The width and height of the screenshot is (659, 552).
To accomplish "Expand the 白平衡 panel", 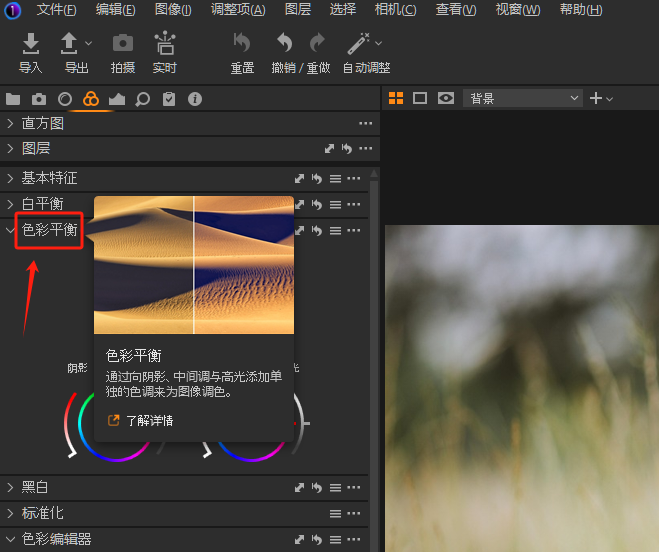I will 11,204.
